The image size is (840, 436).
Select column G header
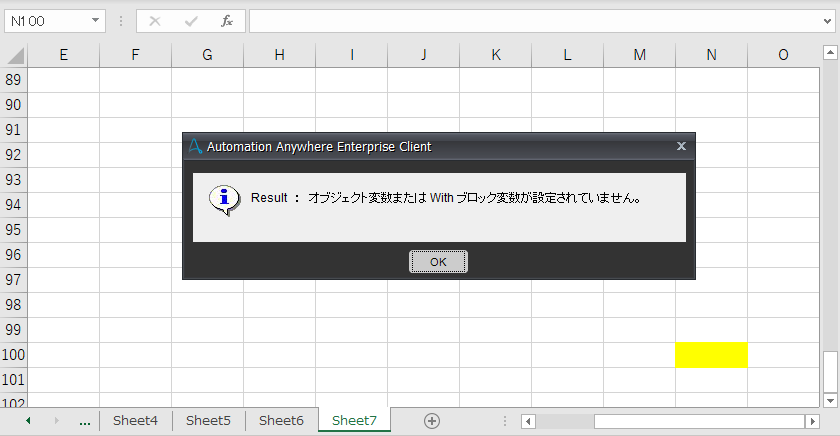tap(207, 55)
